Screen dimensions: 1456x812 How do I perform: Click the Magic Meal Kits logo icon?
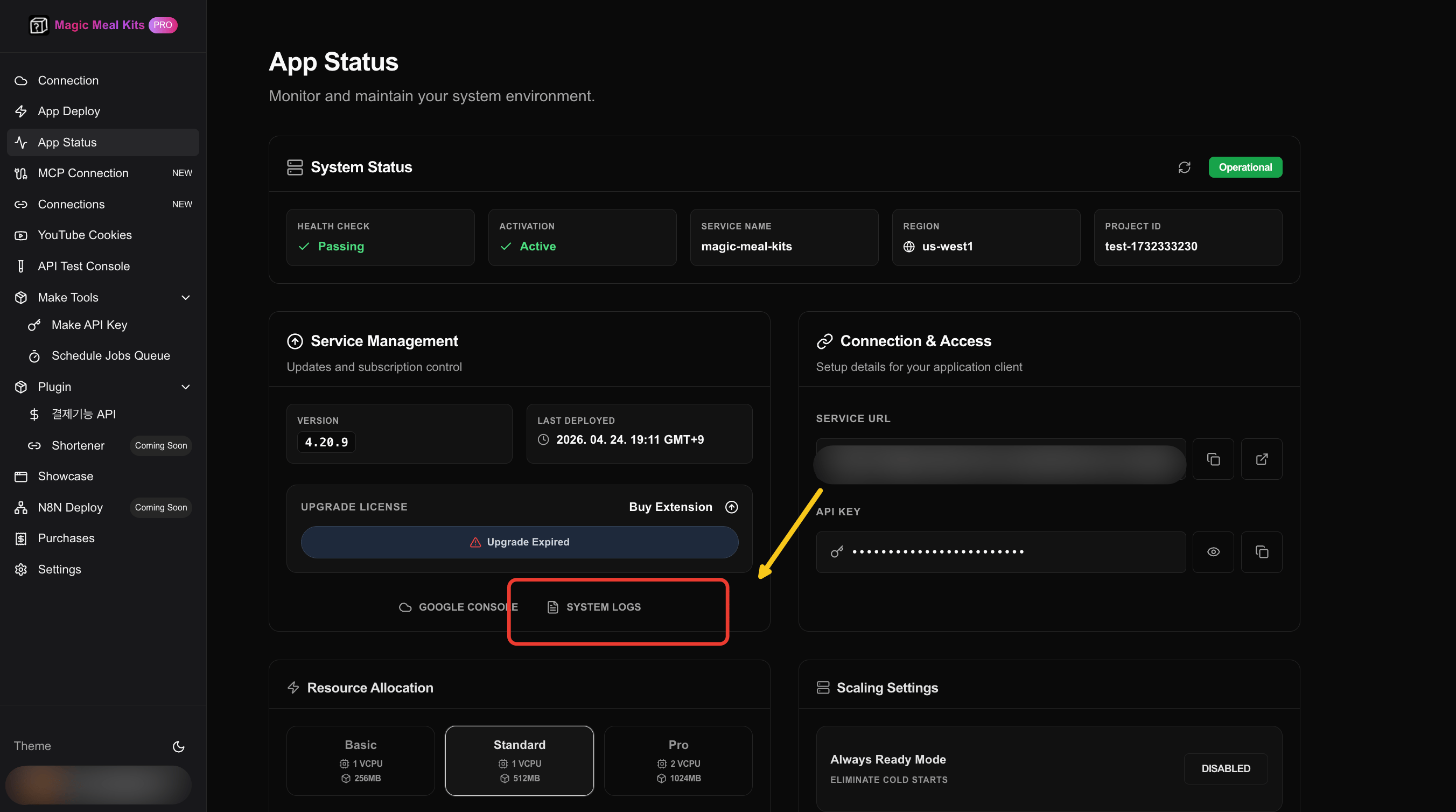pyautogui.click(x=38, y=25)
